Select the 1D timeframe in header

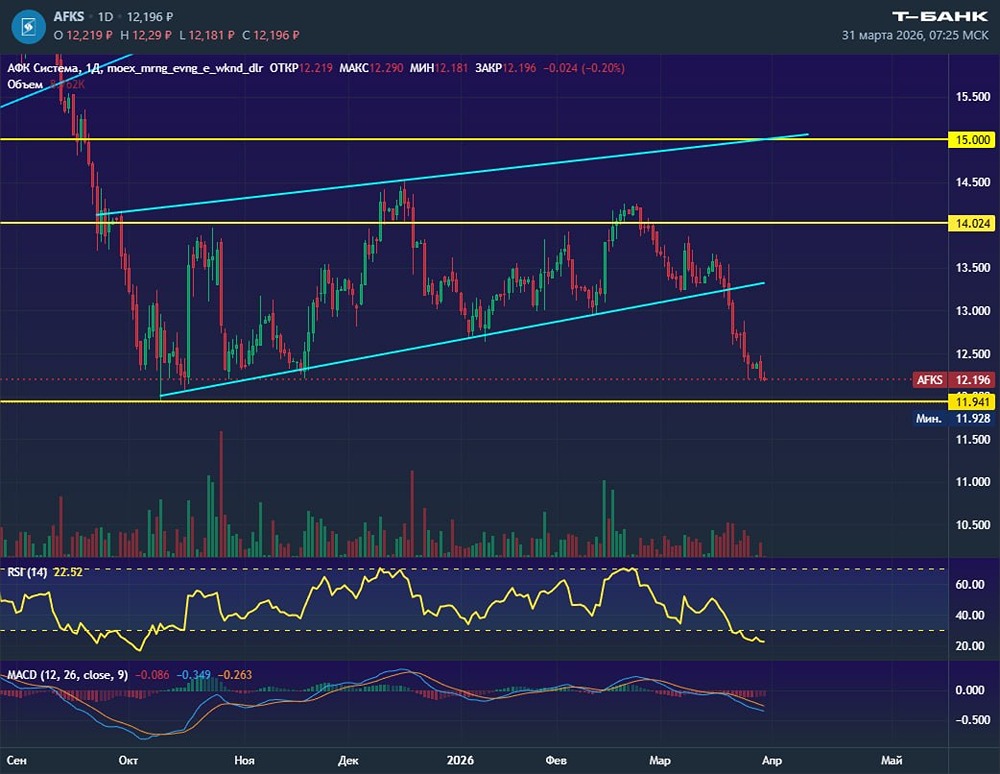pos(105,18)
